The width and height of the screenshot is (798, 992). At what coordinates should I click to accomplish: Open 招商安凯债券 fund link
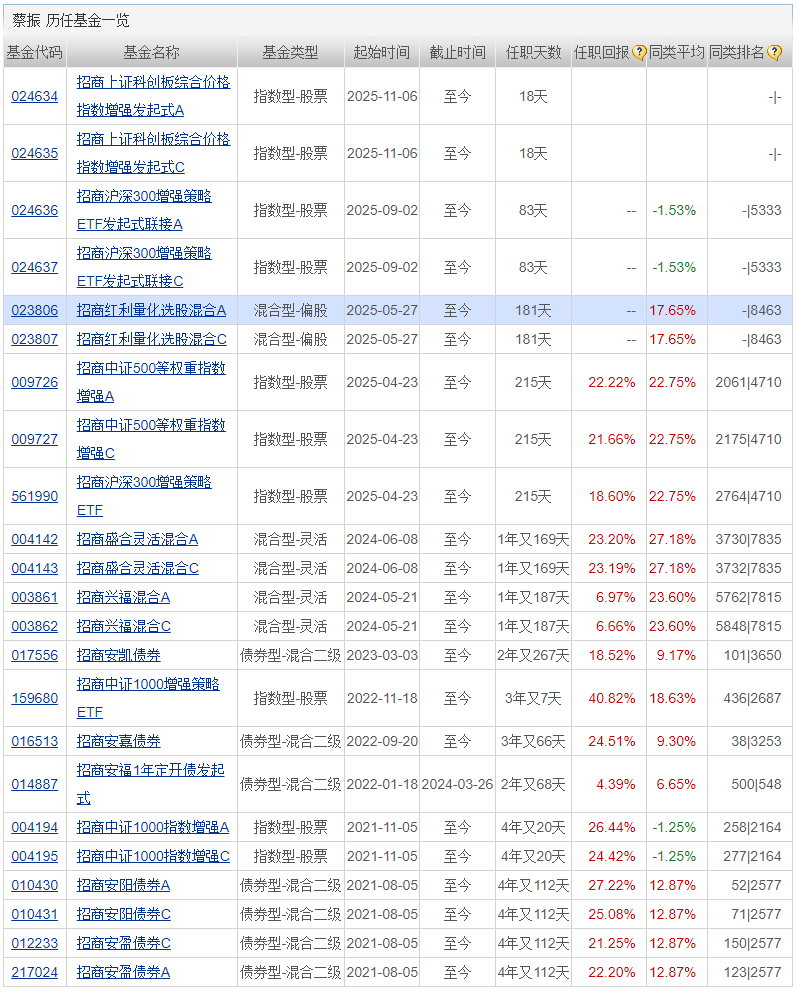(x=118, y=655)
